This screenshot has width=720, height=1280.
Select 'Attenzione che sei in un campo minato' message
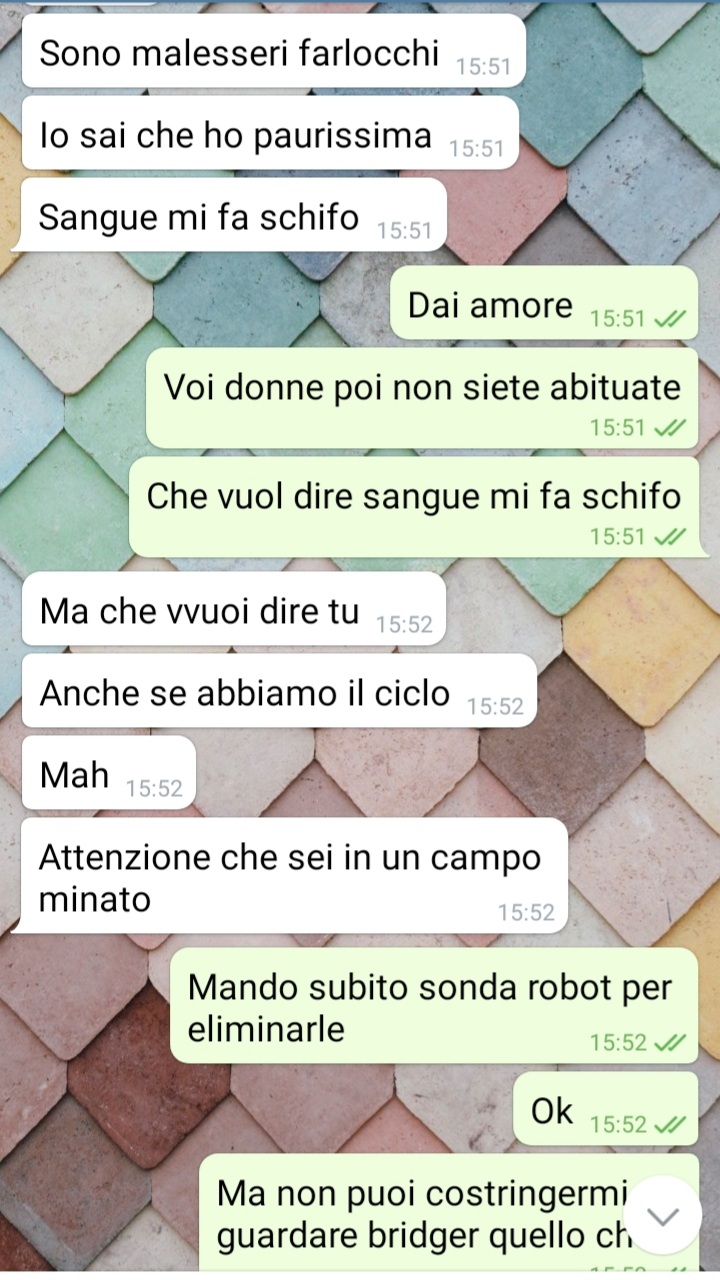point(290,876)
